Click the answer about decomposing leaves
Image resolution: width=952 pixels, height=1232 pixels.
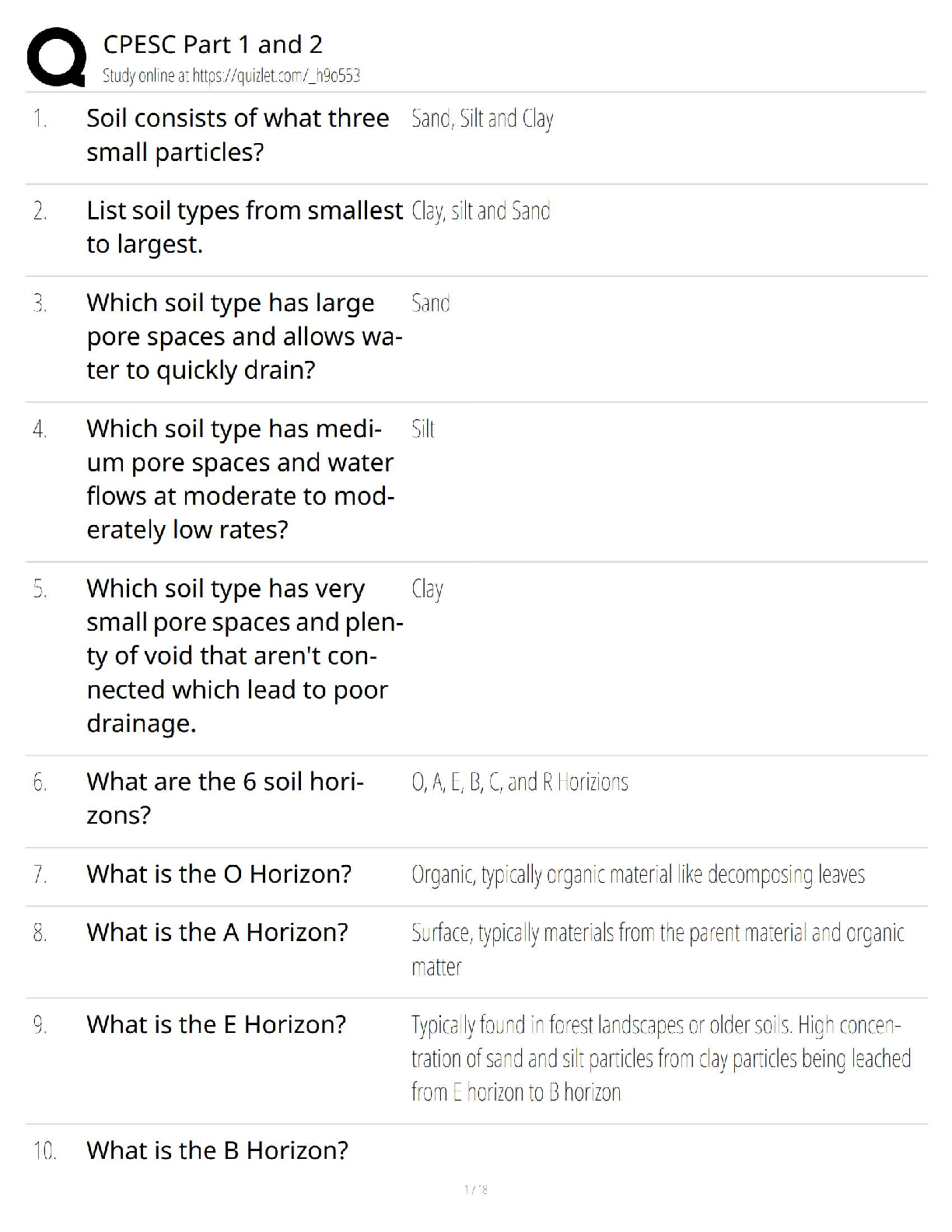(x=638, y=875)
